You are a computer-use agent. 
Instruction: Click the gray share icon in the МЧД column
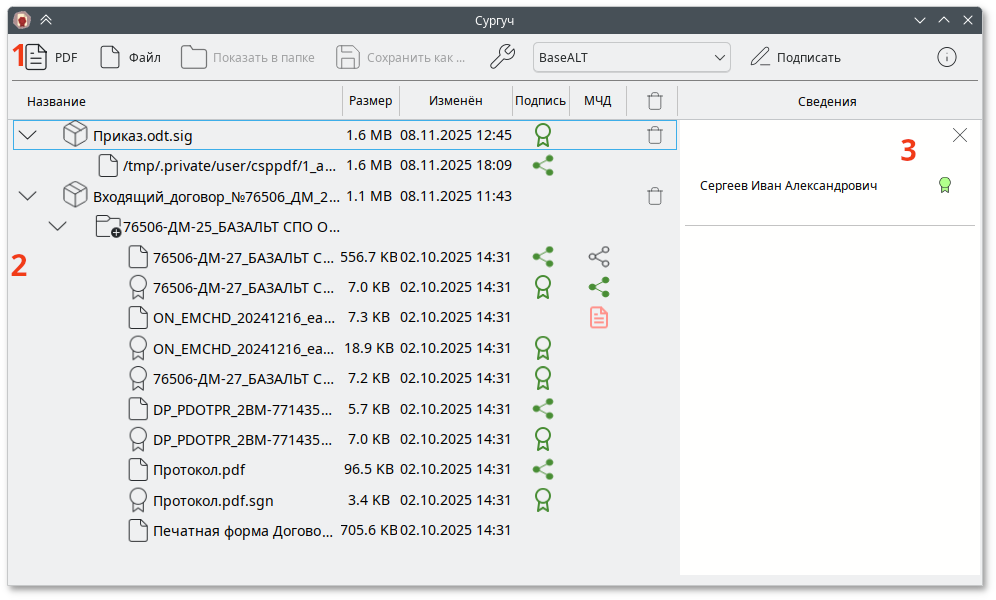click(598, 257)
